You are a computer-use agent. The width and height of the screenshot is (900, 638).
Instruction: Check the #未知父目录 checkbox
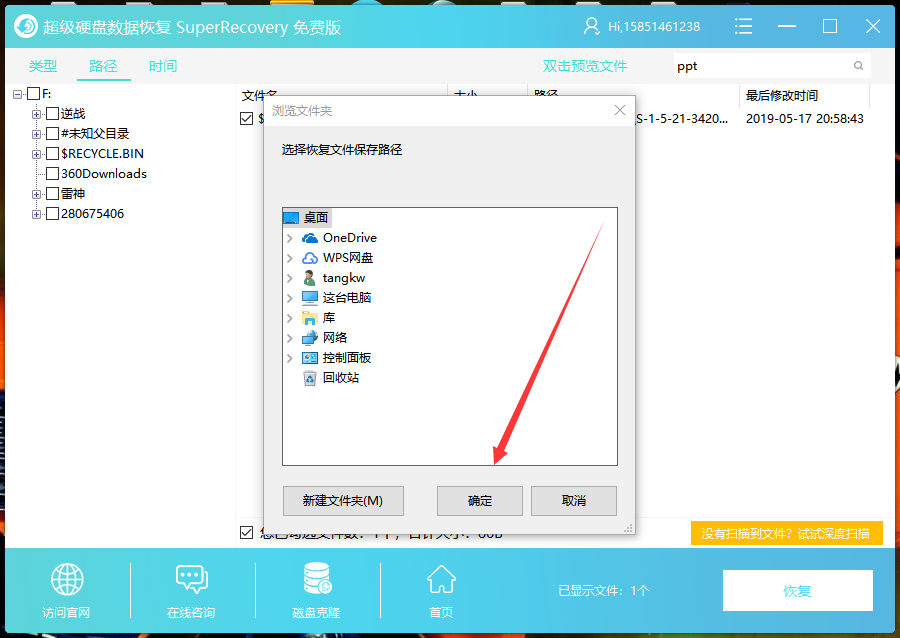pos(52,134)
